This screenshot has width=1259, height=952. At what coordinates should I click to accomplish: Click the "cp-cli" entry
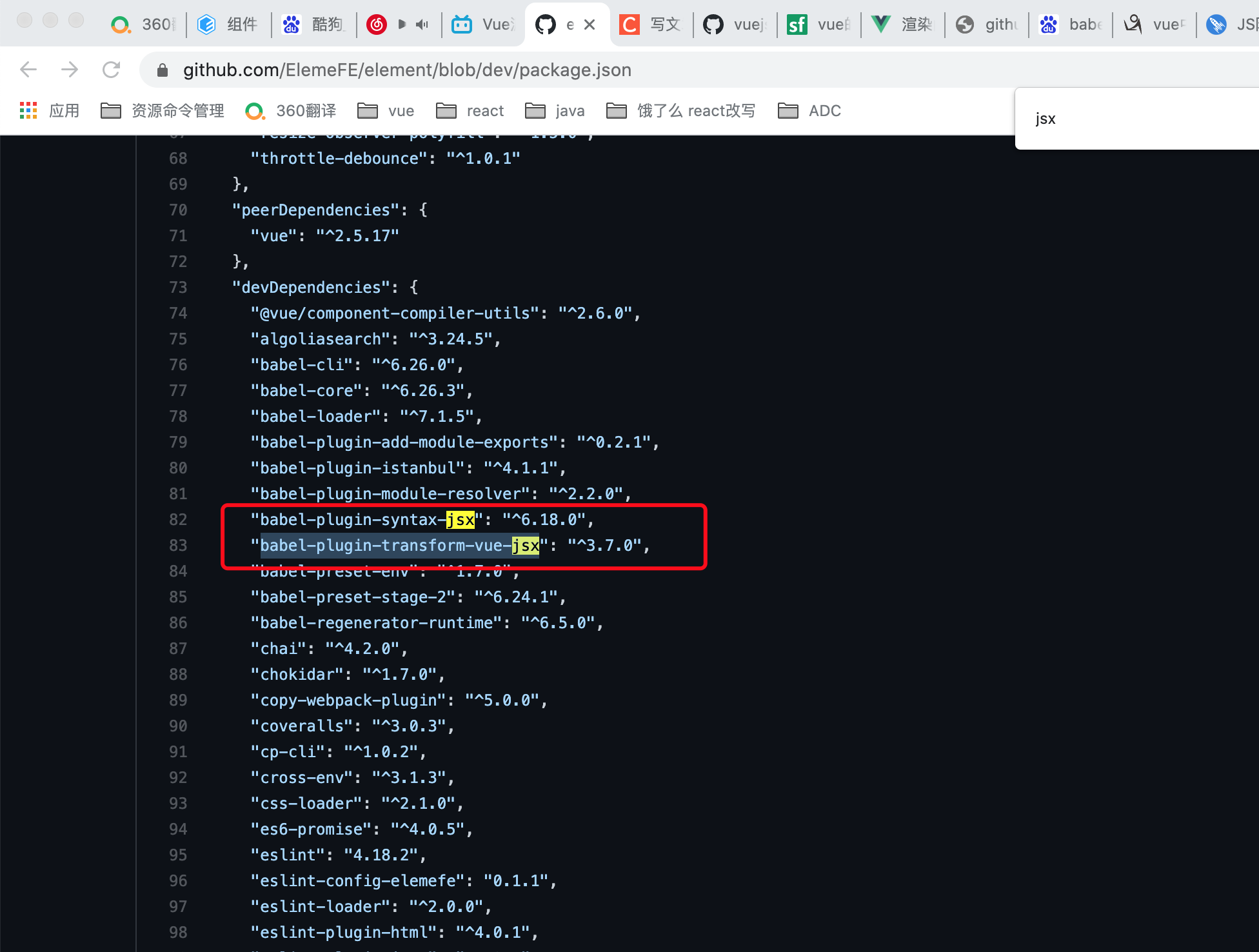(x=339, y=752)
